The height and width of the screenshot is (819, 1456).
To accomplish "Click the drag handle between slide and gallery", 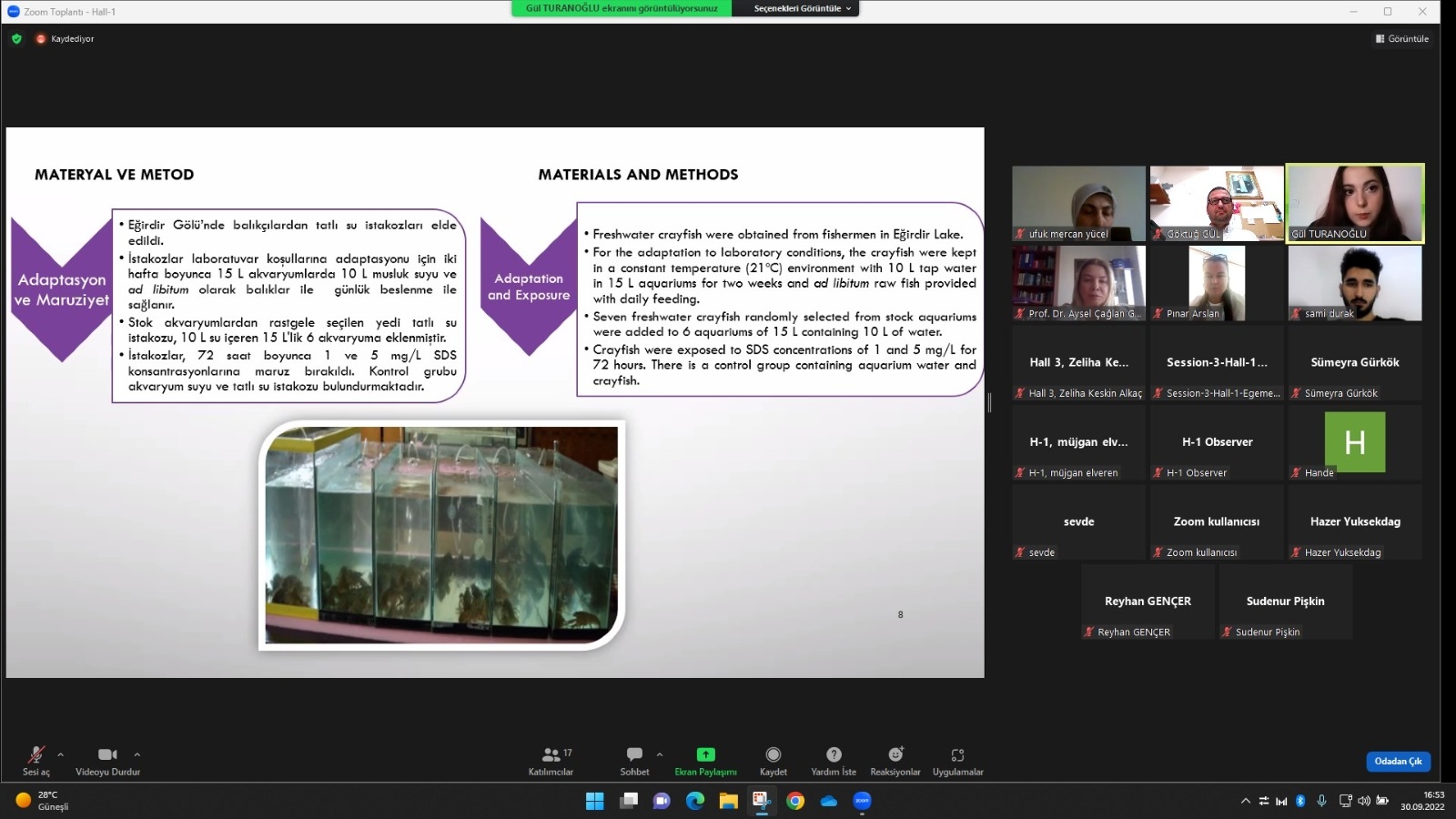I will click(989, 402).
